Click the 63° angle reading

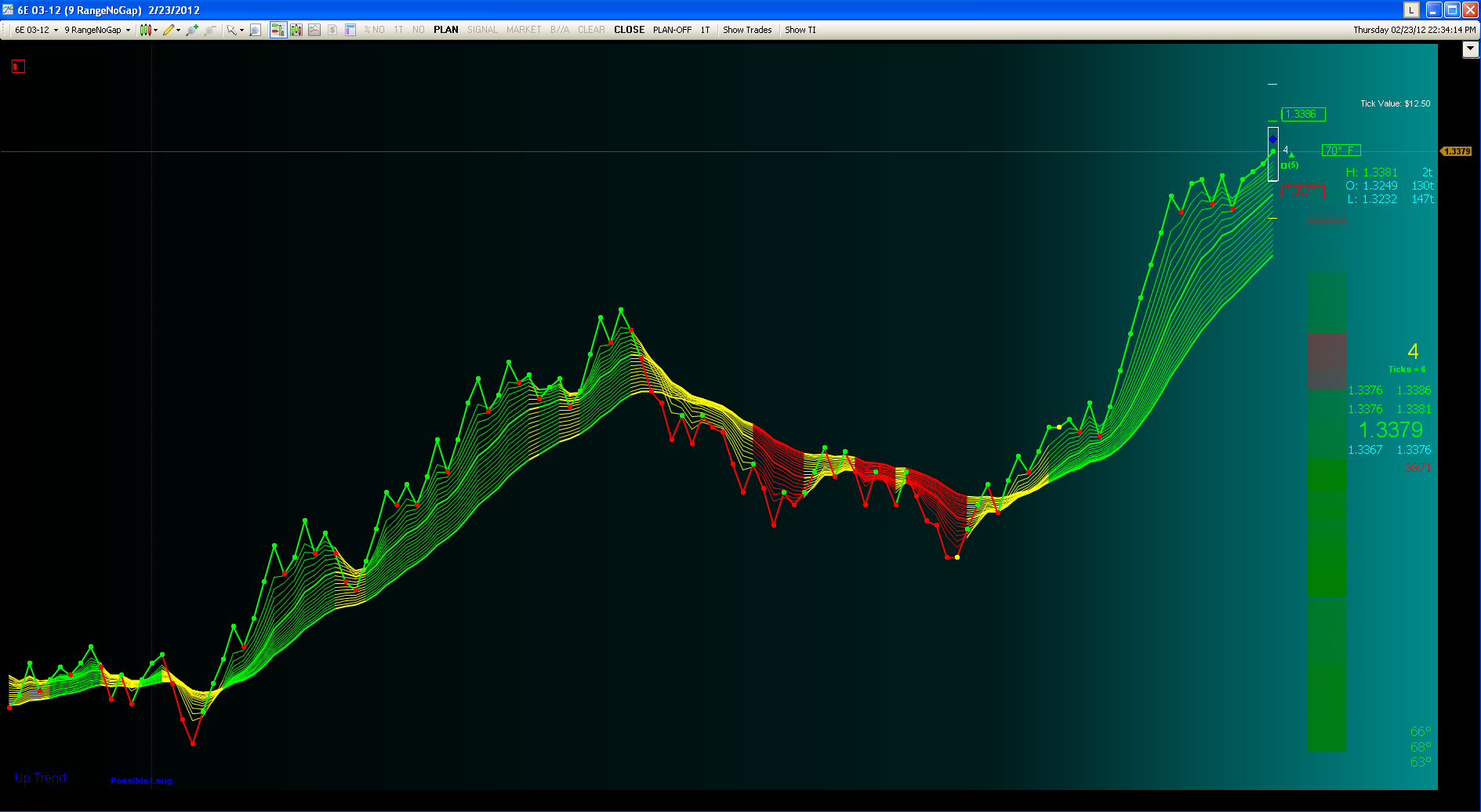tap(1421, 762)
